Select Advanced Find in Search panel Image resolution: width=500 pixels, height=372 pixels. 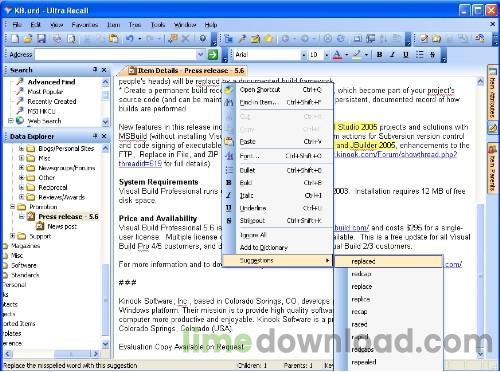tap(51, 82)
